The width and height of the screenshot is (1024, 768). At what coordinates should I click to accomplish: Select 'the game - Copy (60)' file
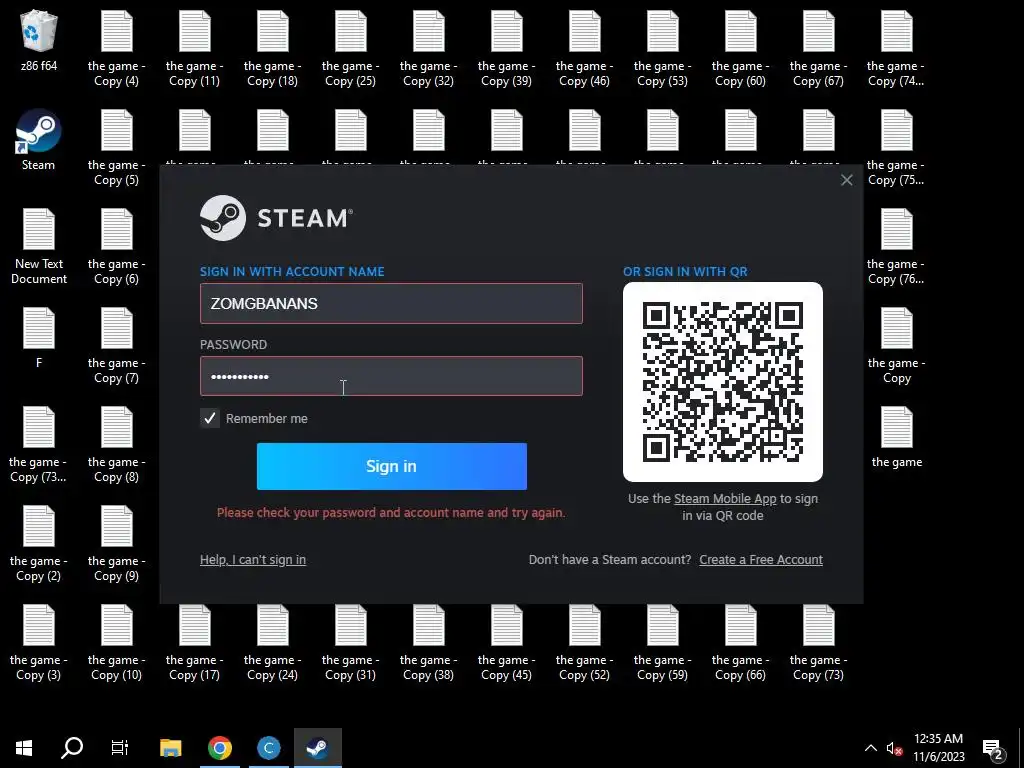(740, 48)
